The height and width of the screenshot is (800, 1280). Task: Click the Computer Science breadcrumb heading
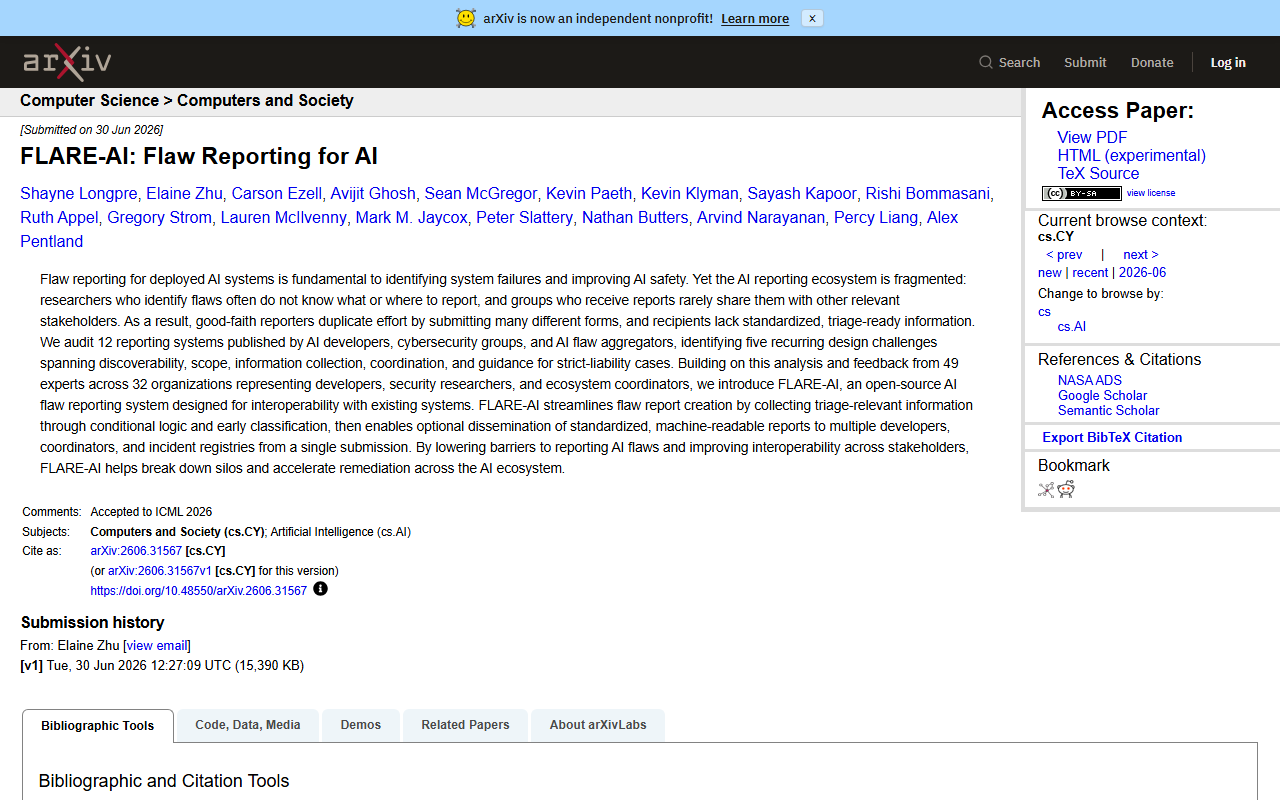(89, 100)
